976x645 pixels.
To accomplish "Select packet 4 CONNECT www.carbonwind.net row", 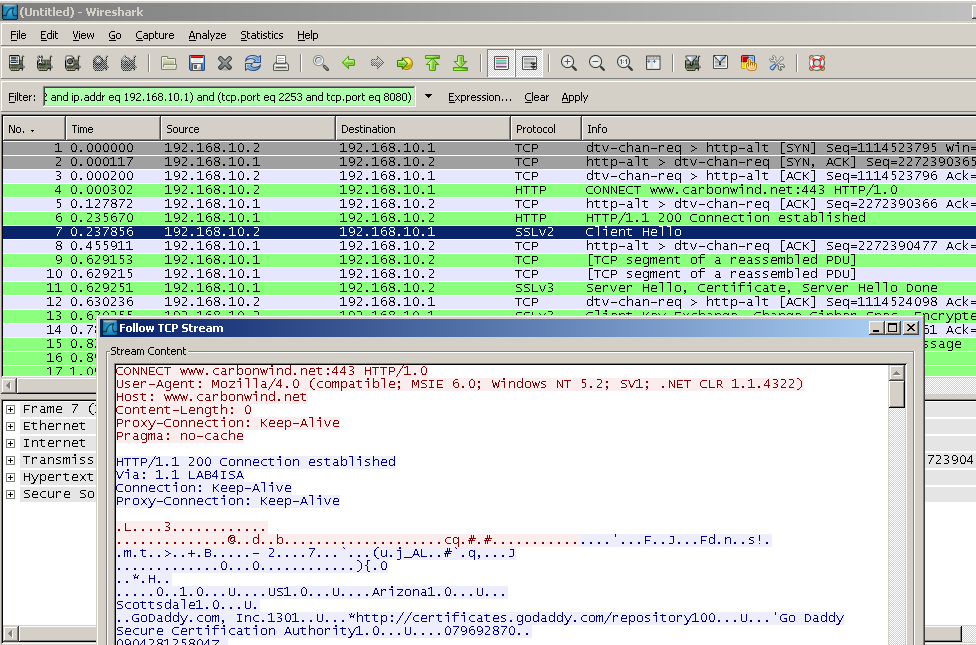I will [x=489, y=190].
